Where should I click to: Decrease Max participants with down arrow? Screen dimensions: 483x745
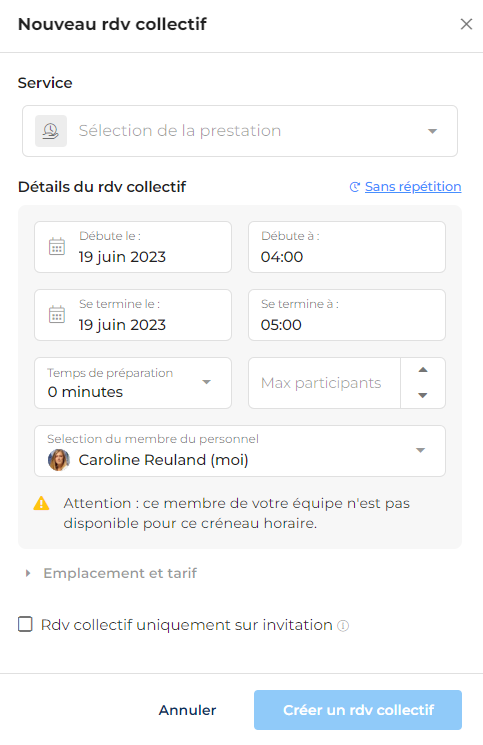[x=423, y=395]
